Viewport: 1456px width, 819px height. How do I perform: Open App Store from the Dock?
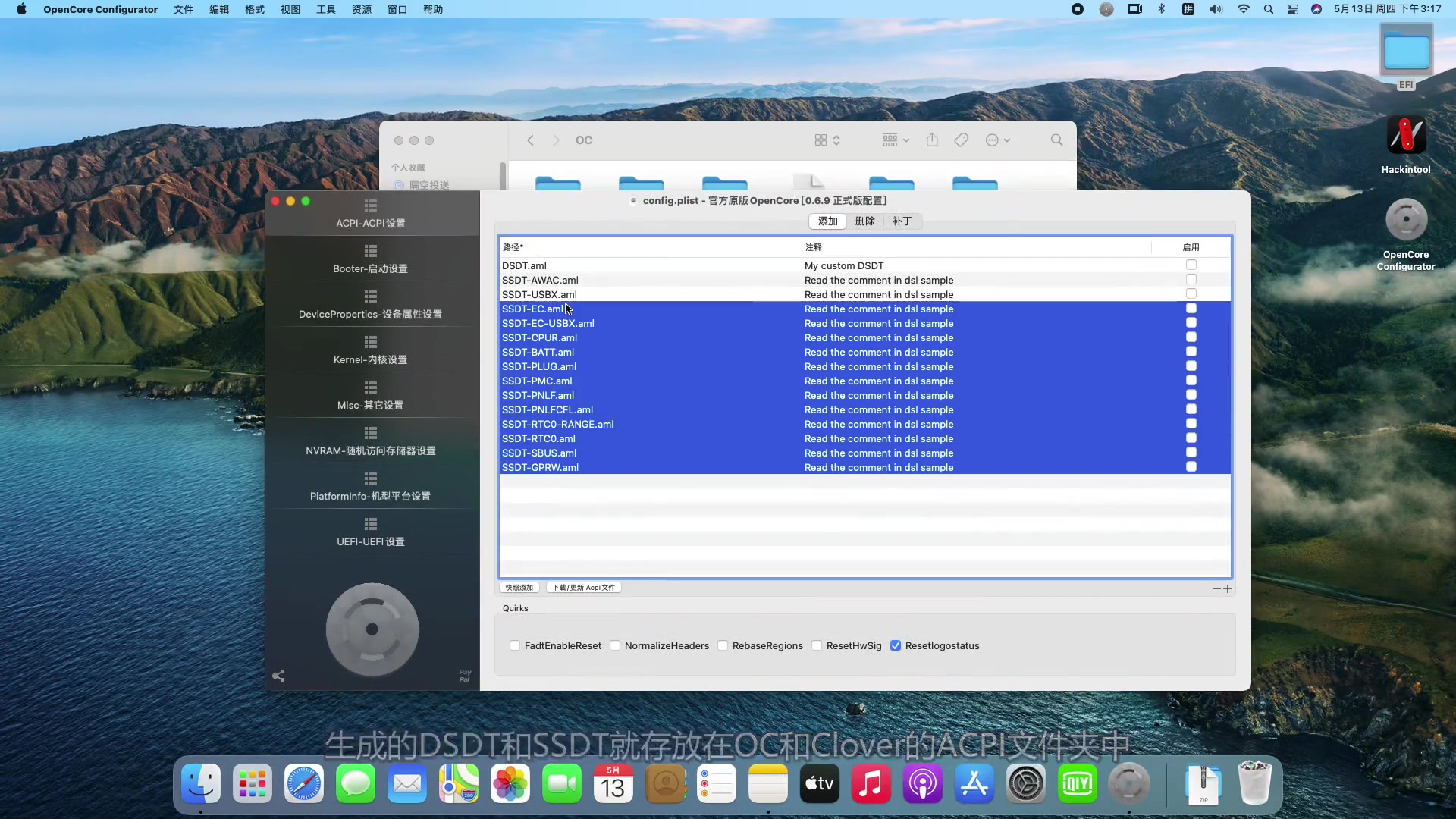click(x=974, y=784)
